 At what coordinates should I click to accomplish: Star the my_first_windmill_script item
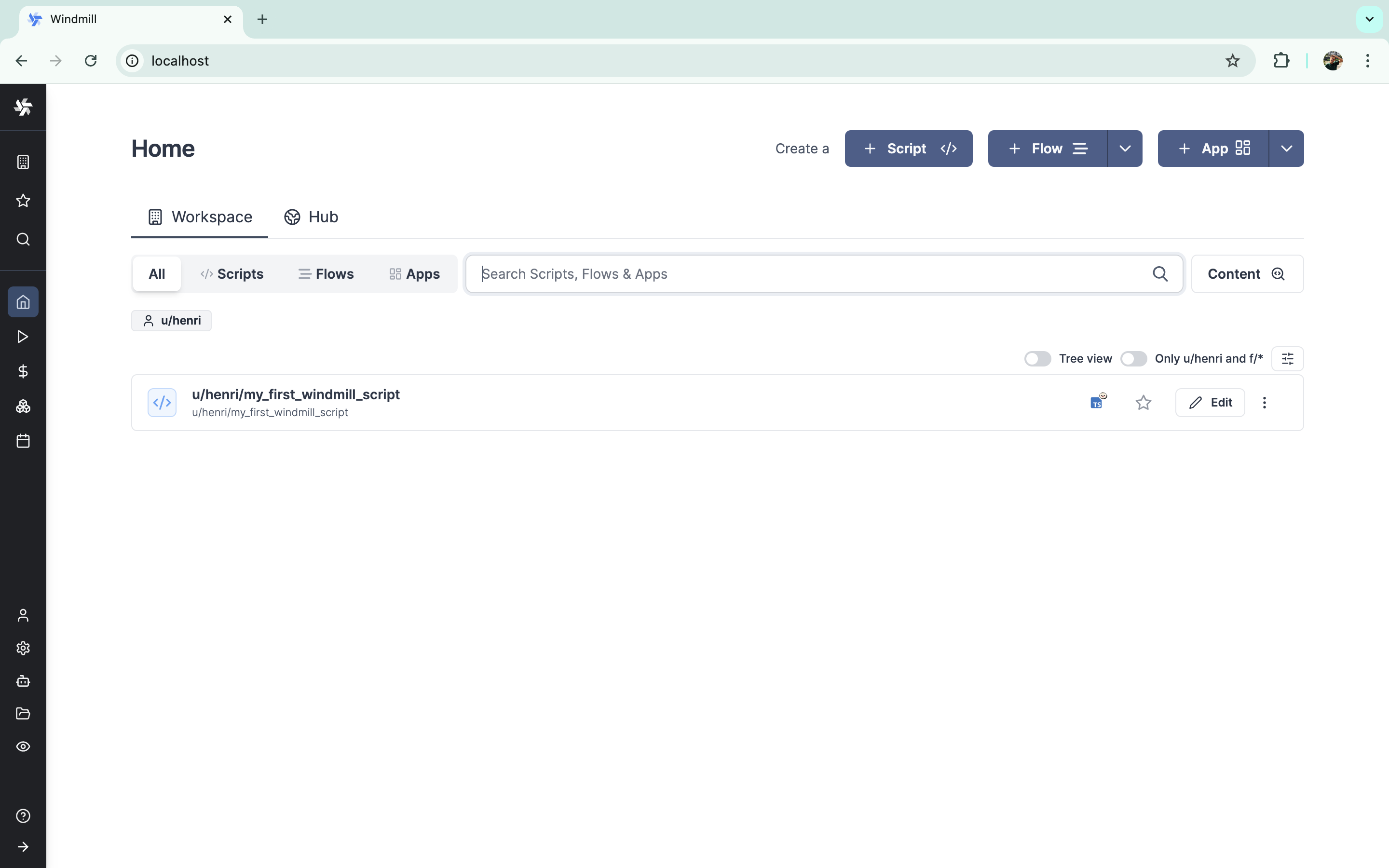pos(1143,403)
